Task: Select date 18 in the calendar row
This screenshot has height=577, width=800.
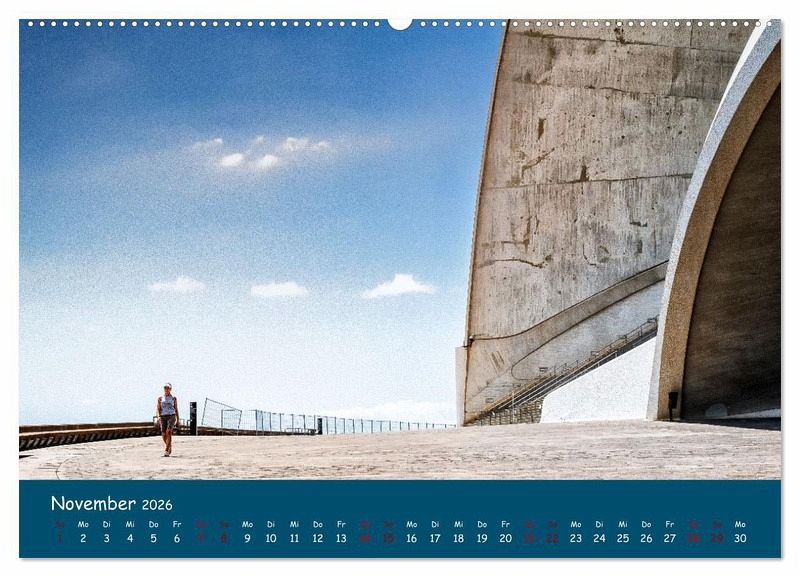Action: click(459, 538)
